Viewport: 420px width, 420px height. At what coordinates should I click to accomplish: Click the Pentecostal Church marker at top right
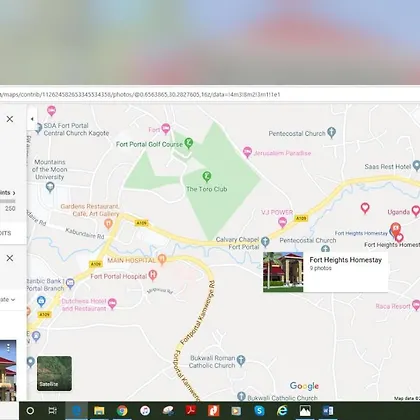(x=331, y=132)
